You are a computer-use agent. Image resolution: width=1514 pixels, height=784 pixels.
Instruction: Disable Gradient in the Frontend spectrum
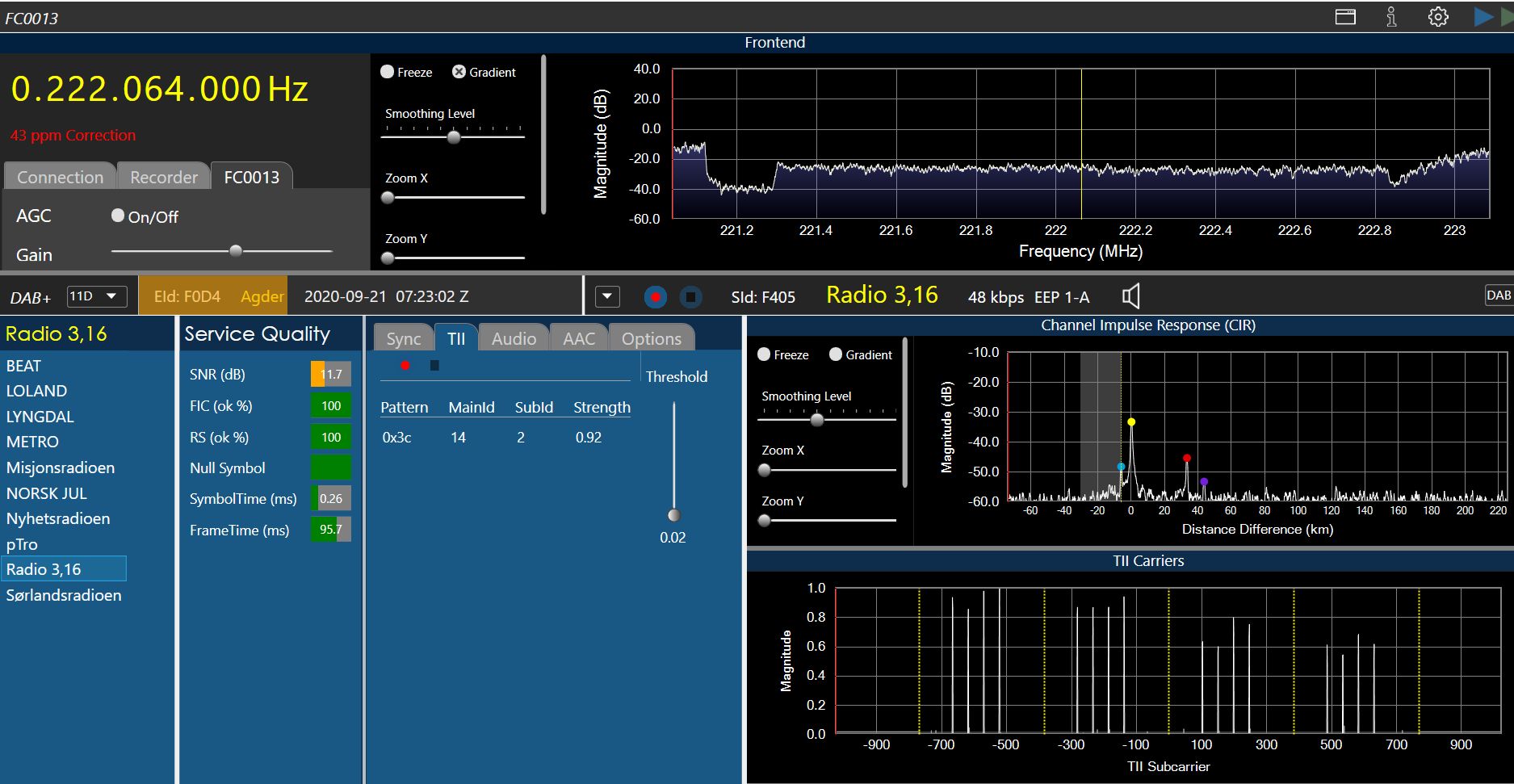click(459, 72)
